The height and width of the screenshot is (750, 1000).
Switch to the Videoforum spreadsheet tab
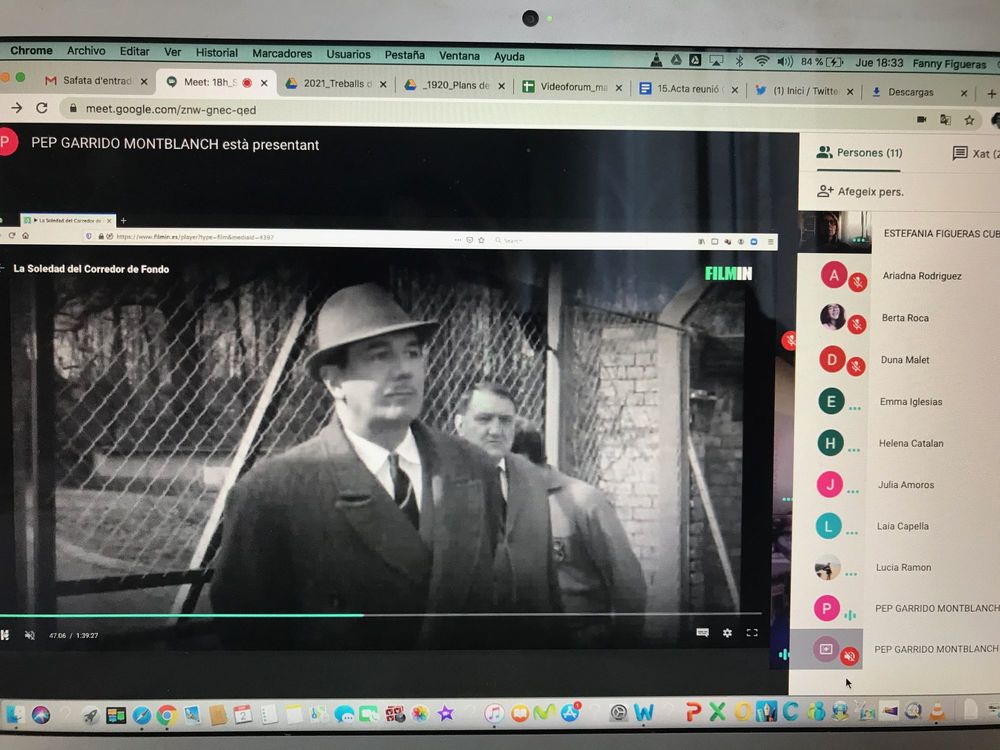pyautogui.click(x=572, y=87)
